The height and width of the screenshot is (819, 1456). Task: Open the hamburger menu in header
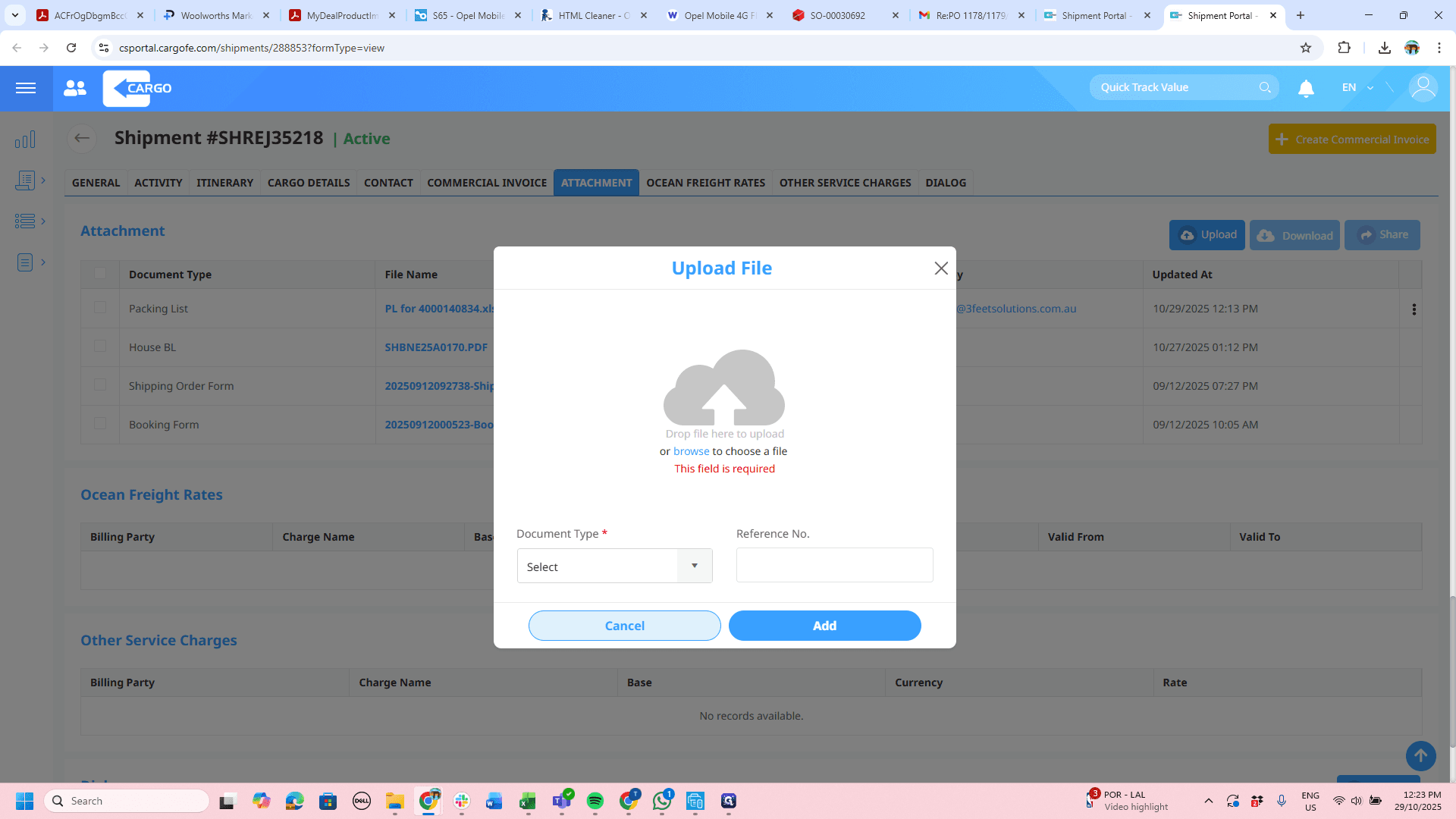tap(26, 88)
